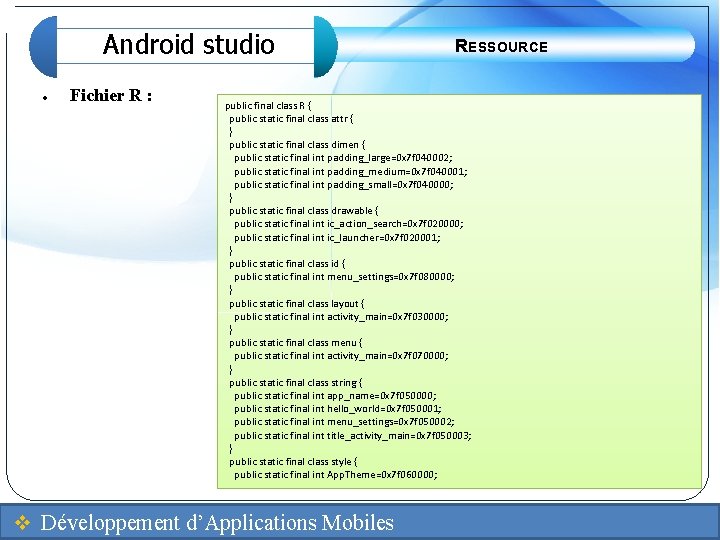Click the line 'public static final class attr {'
720x540 pixels.
pyautogui.click(x=291, y=118)
